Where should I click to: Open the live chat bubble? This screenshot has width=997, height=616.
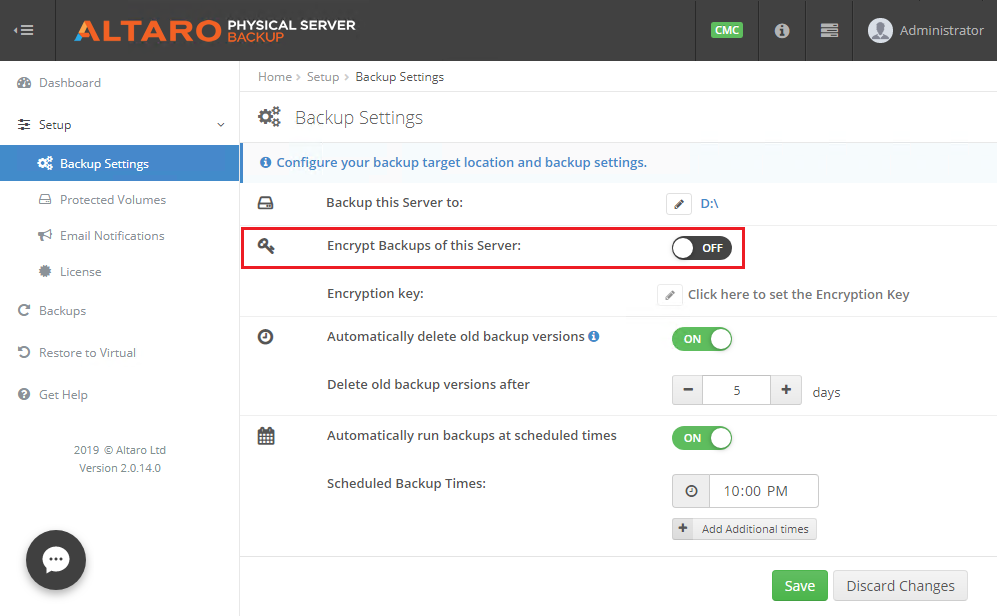click(x=56, y=559)
